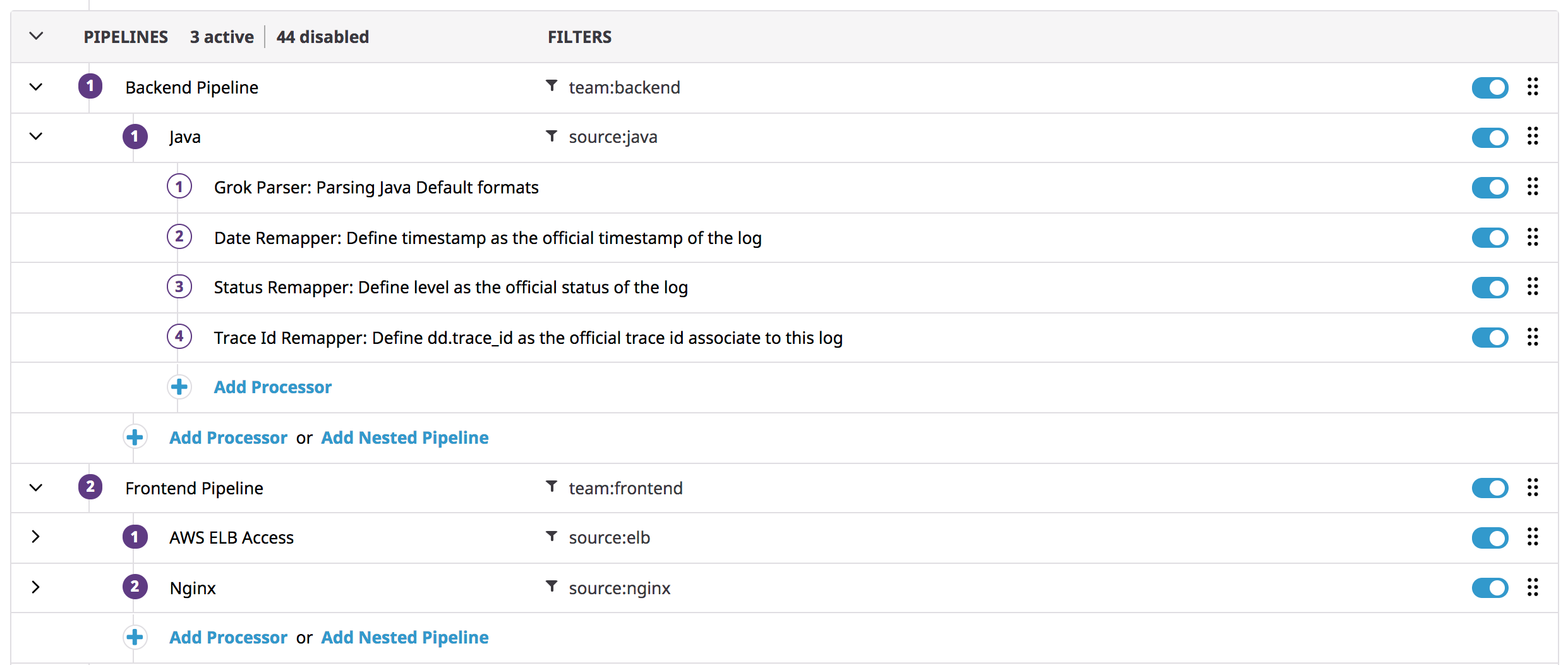Collapse the Java nested pipeline
This screenshot has height=665, width=1568.
(x=36, y=137)
